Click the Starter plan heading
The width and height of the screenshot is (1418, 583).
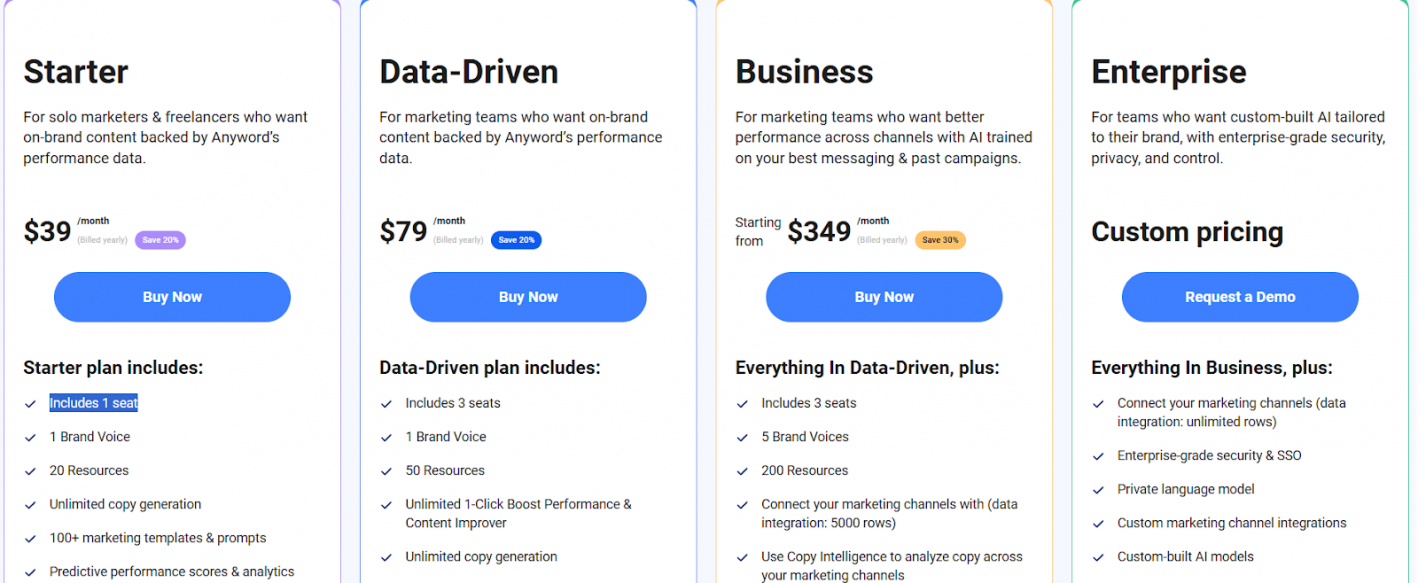tap(76, 72)
